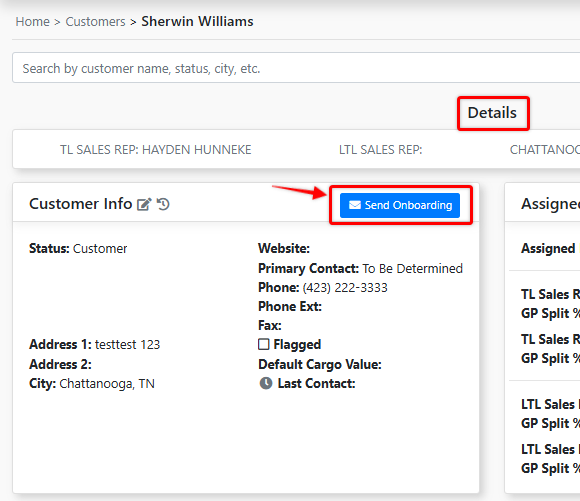
Task: Focus the customer search input field
Action: pos(296,68)
